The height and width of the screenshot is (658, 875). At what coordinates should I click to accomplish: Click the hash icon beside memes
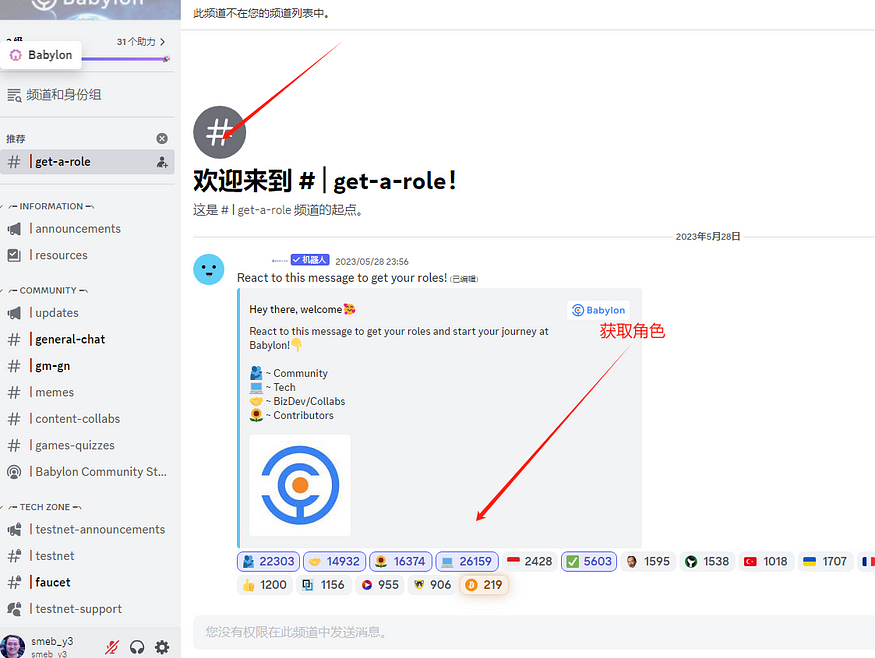[x=14, y=392]
